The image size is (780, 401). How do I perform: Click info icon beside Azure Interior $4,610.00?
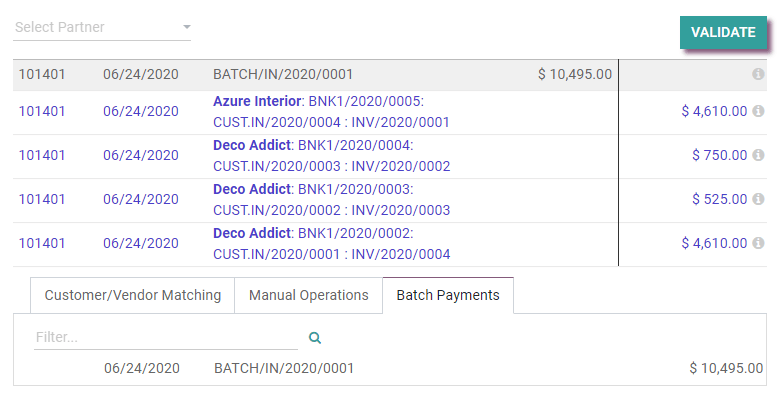[758, 112]
